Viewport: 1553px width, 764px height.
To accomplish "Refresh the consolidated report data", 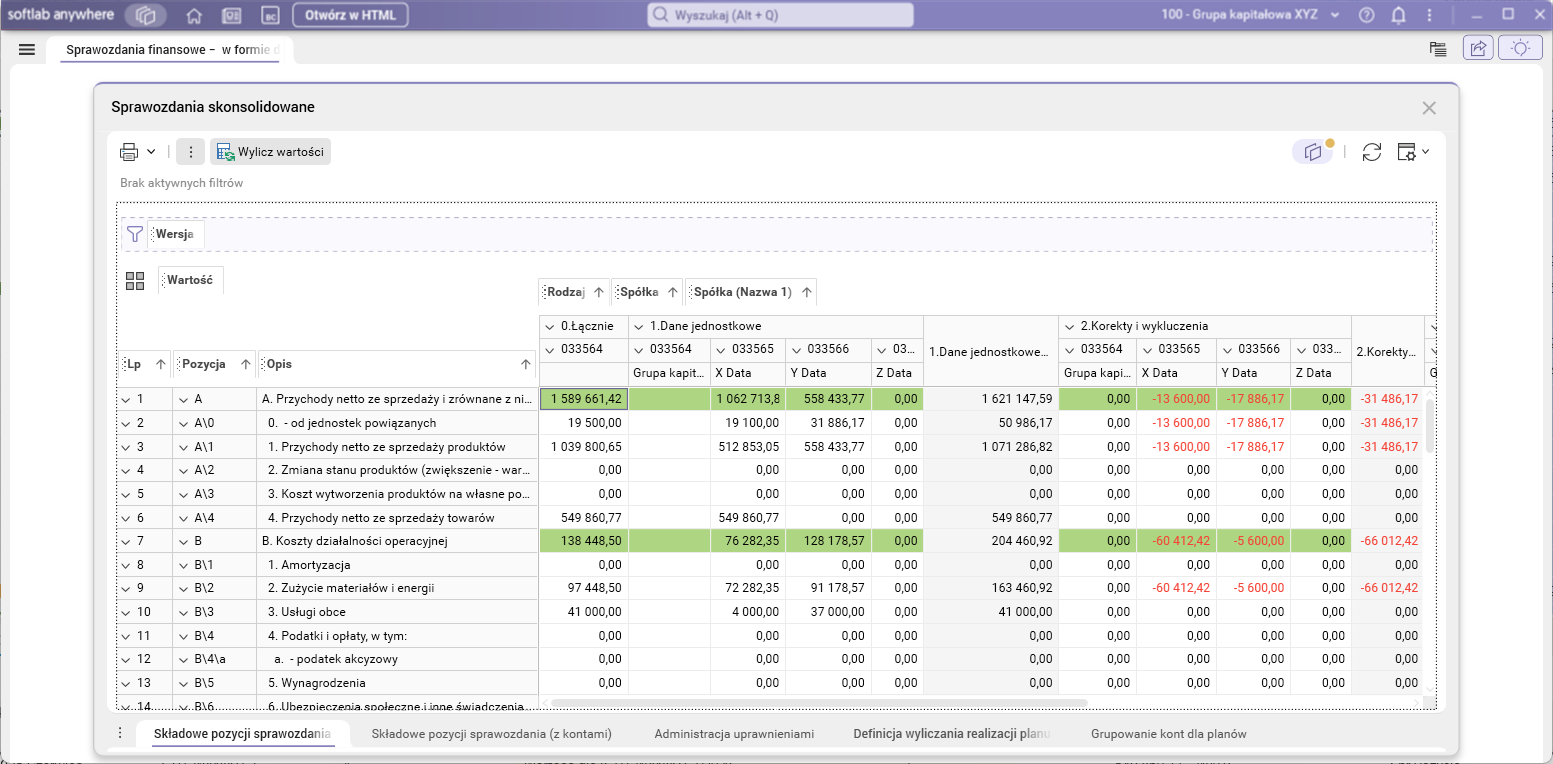I will [1372, 152].
